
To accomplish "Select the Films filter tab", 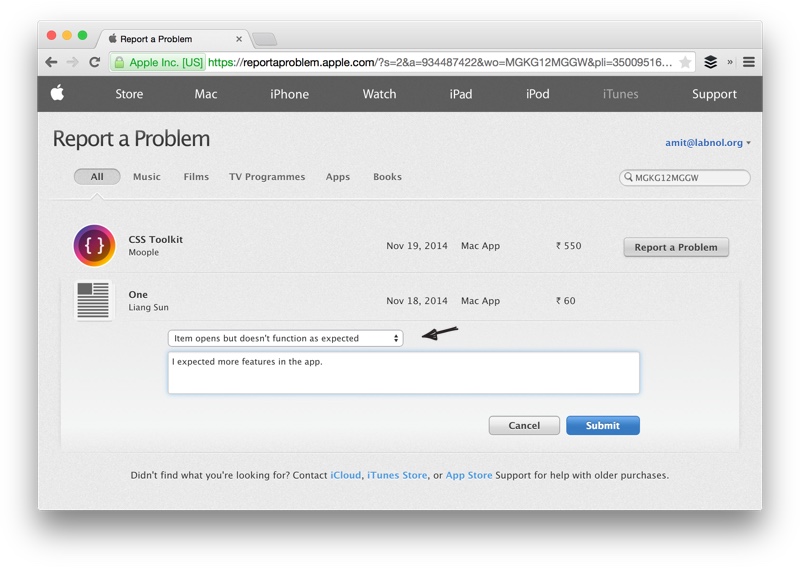I will (x=196, y=177).
